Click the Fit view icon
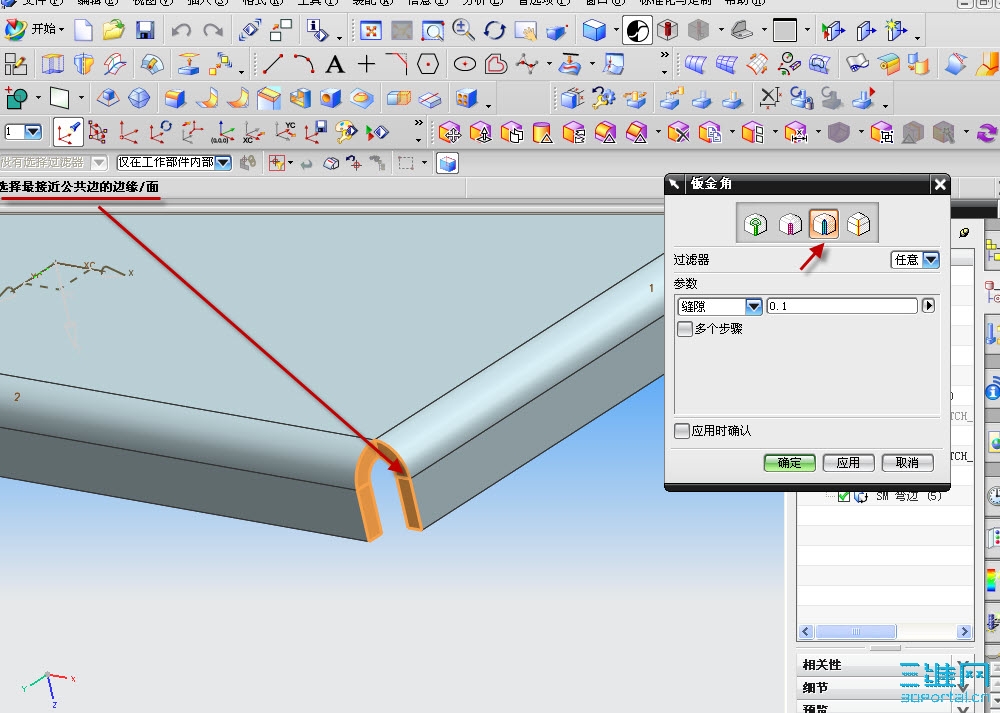The width and height of the screenshot is (1000, 713). [371, 30]
